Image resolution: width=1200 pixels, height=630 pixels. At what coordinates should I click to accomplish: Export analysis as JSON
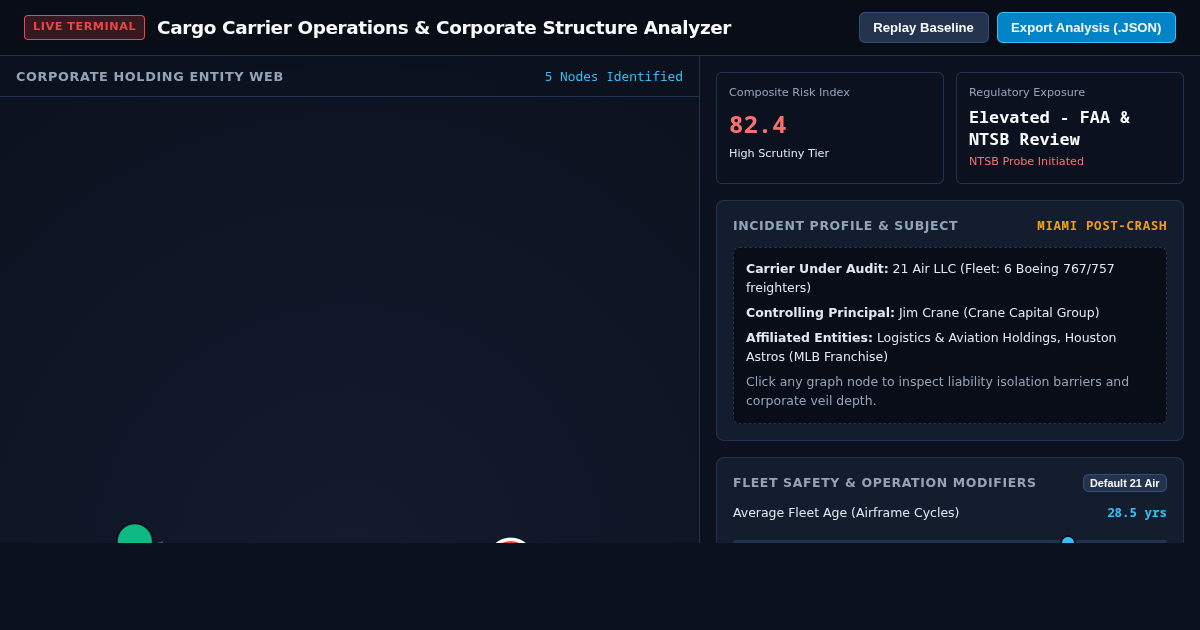tap(1086, 28)
